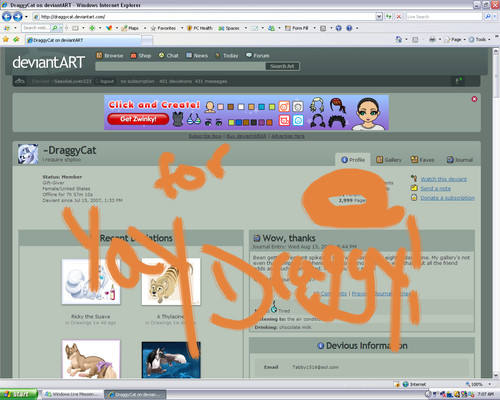This screenshot has height=400, width=500.
Task: Click in the Live Search input box
Action: tap(444, 16)
